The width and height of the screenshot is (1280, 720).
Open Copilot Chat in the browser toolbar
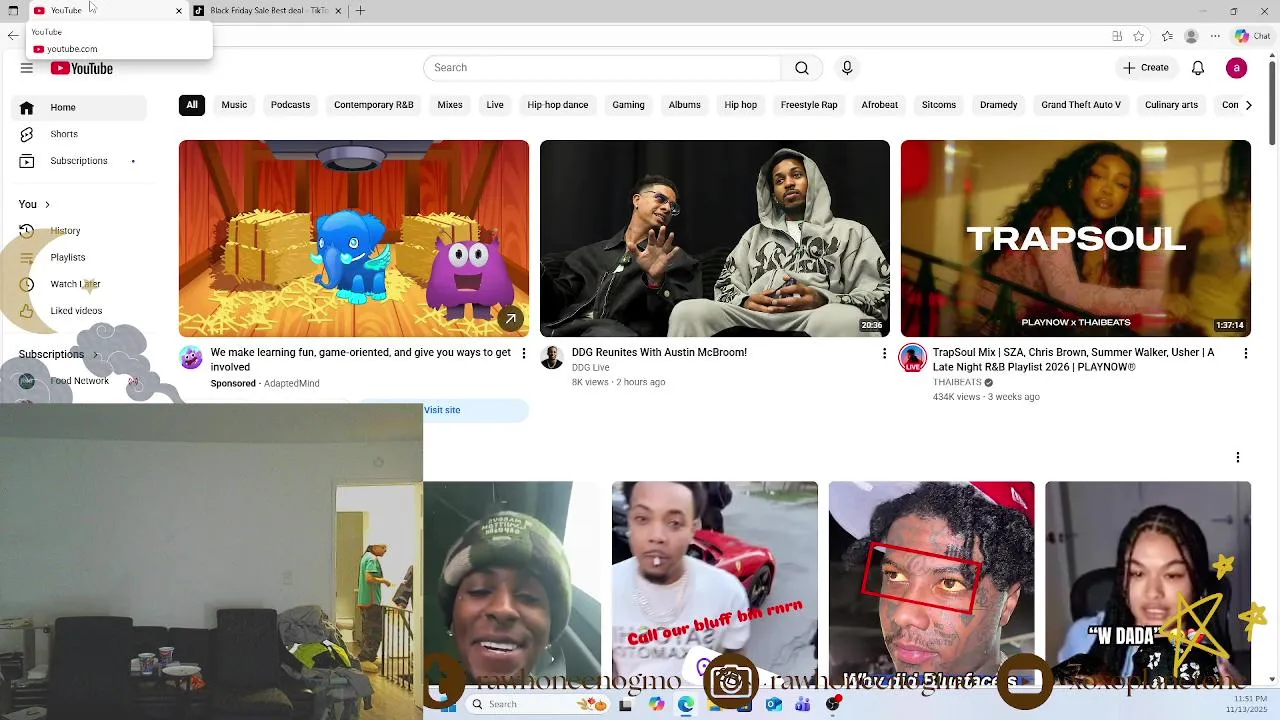click(x=1252, y=36)
